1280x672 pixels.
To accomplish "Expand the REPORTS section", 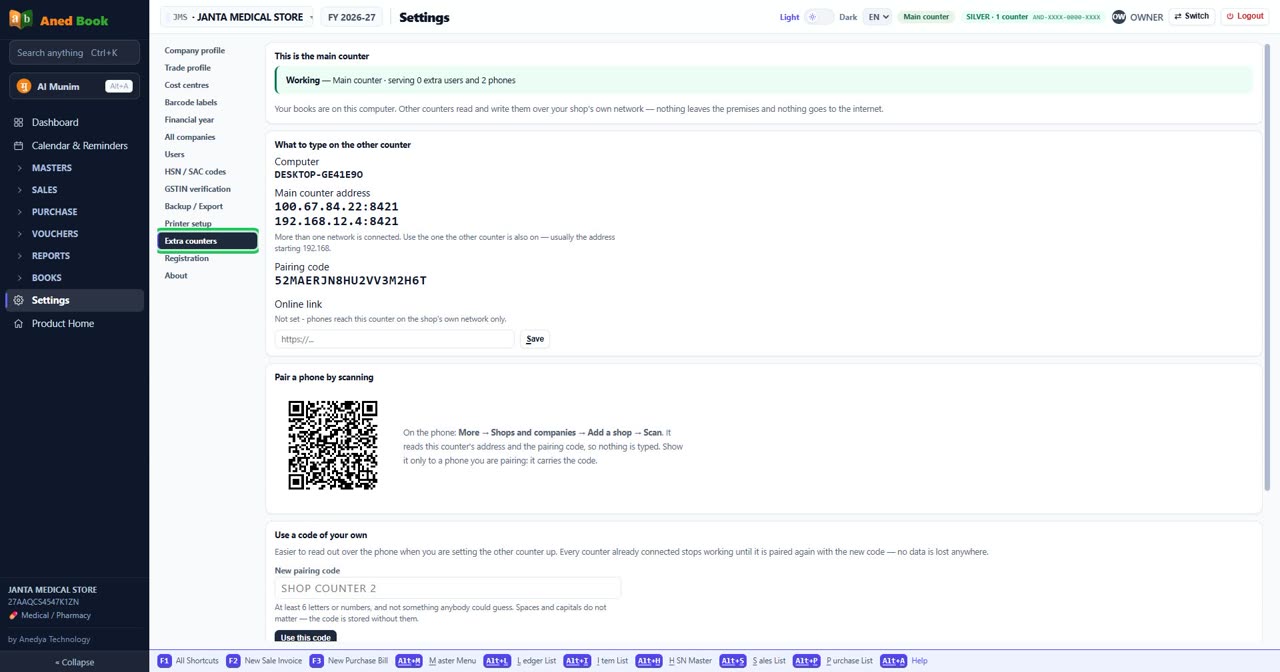I will tap(76, 256).
